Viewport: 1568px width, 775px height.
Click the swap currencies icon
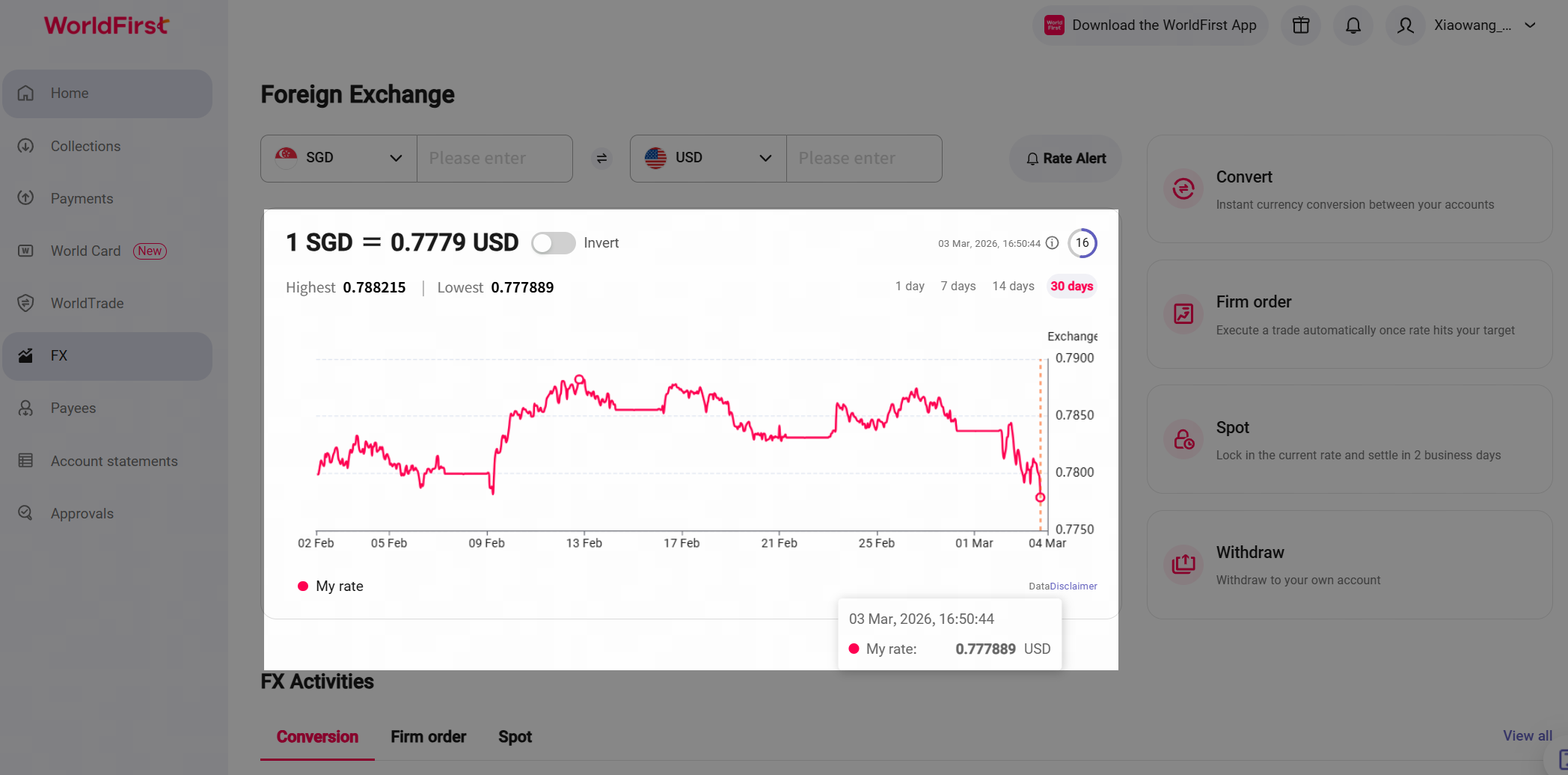pos(601,159)
